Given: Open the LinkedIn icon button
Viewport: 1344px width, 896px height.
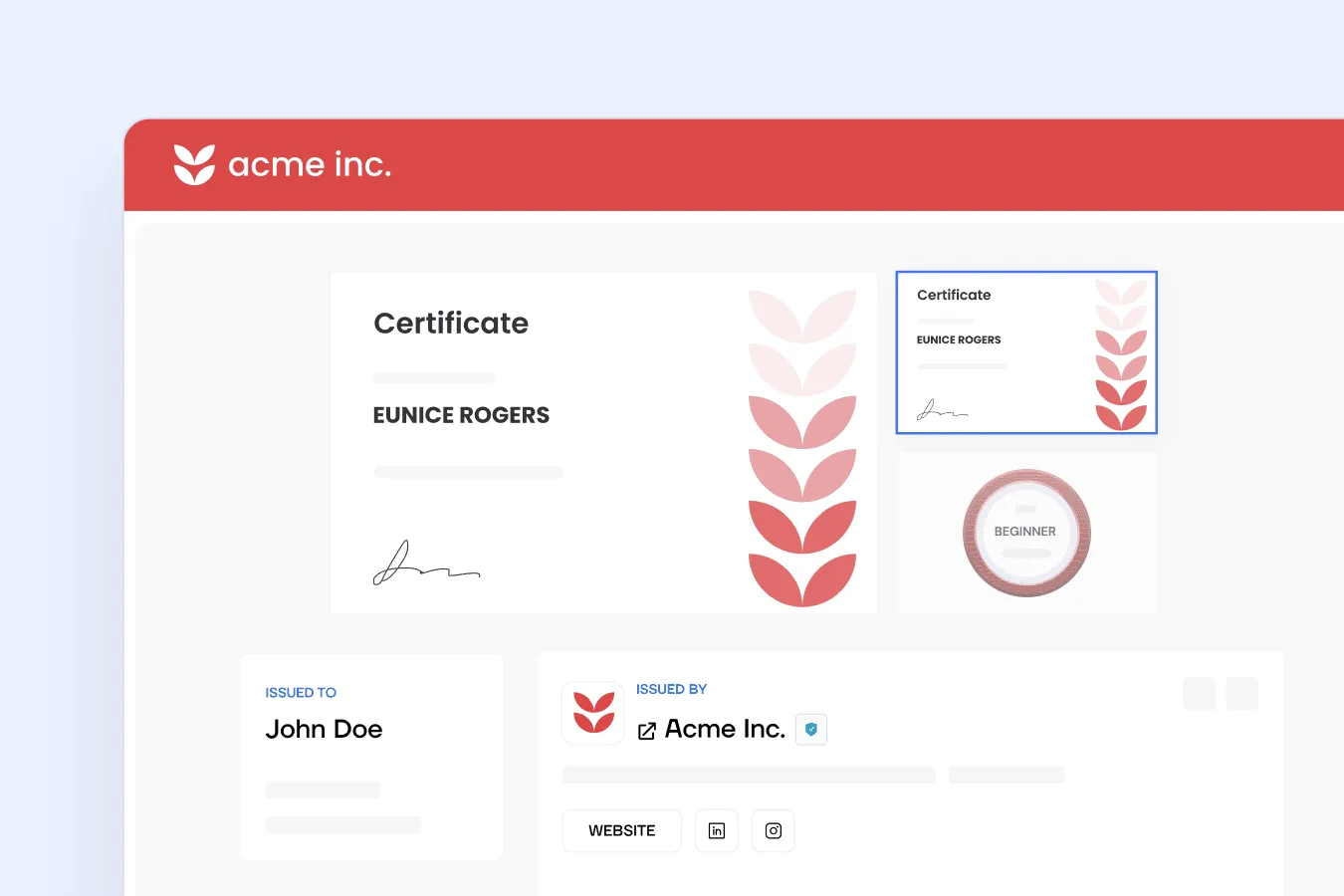Looking at the screenshot, I should [x=717, y=830].
